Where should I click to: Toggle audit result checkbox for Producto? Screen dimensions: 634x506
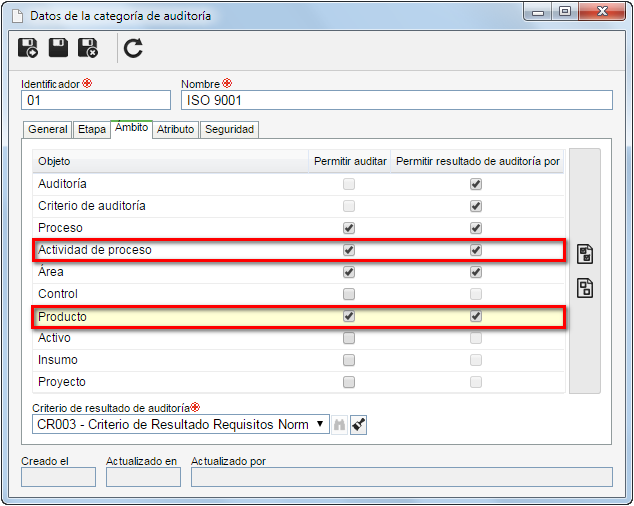pos(476,316)
